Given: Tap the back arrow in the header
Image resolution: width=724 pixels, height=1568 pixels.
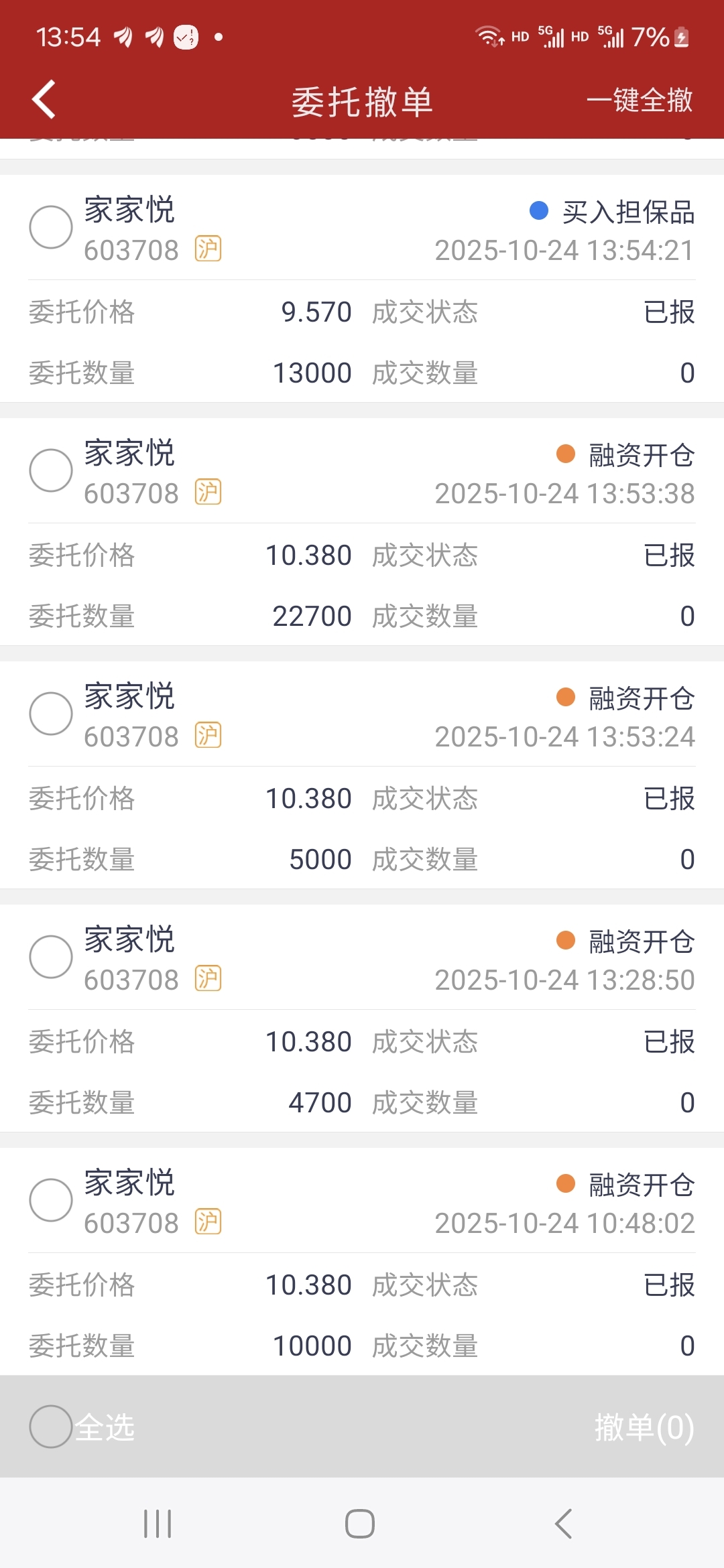Looking at the screenshot, I should (44, 100).
